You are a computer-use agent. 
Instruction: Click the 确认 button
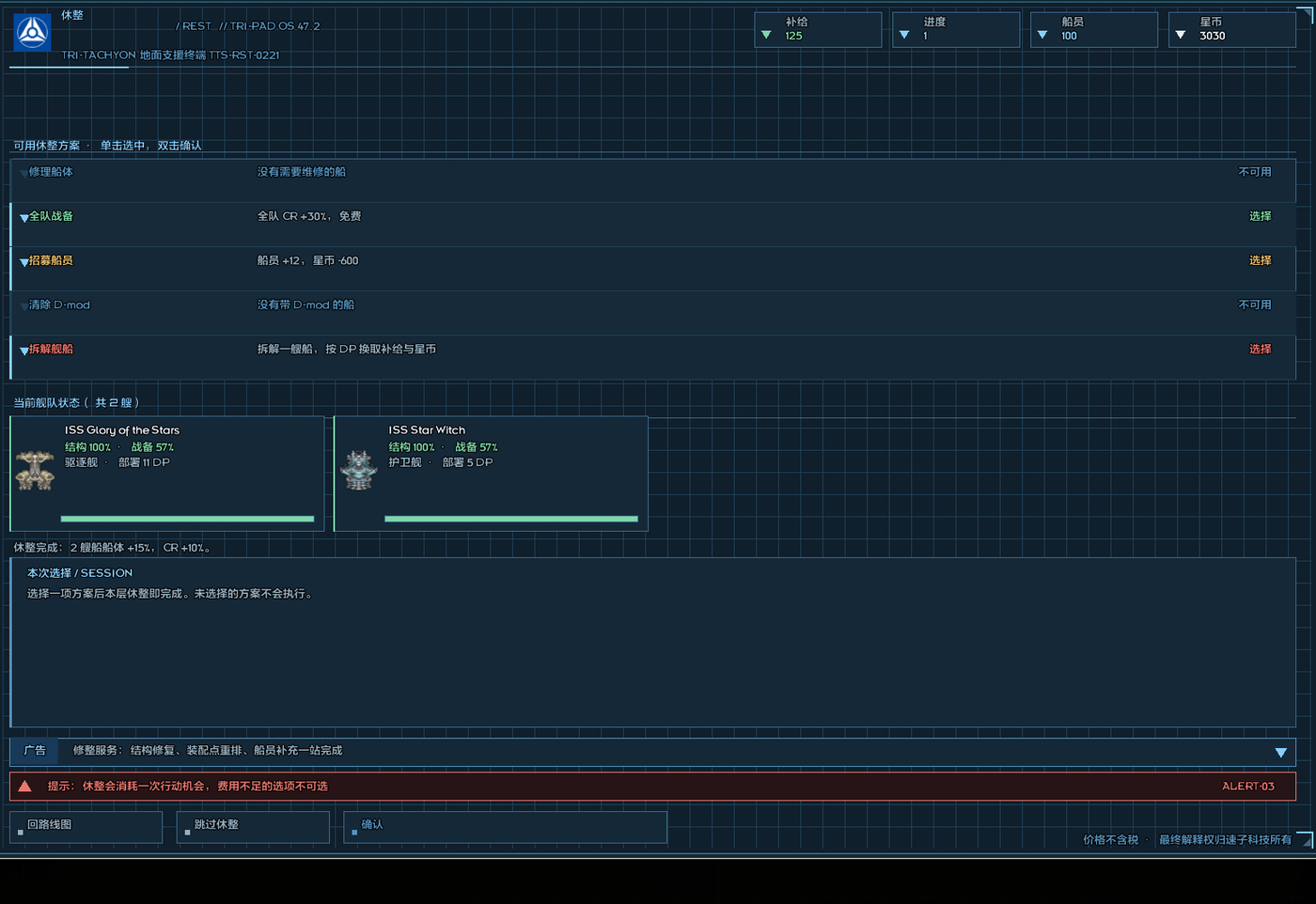pyautogui.click(x=506, y=827)
